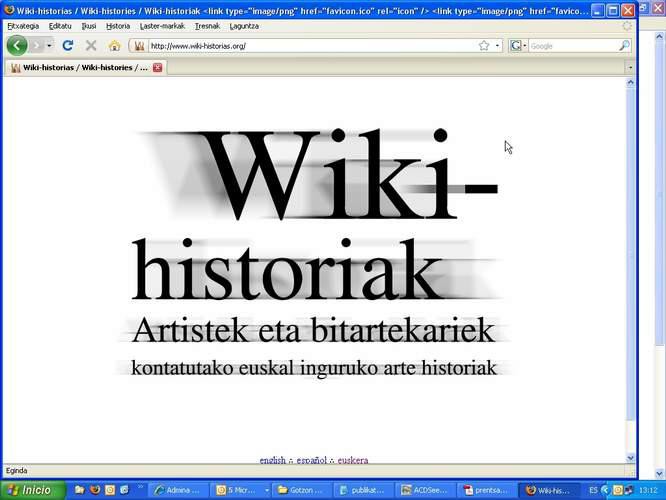Open the list-all-tabs dropdown
Viewport: 666px width, 500px height.
[x=630, y=68]
